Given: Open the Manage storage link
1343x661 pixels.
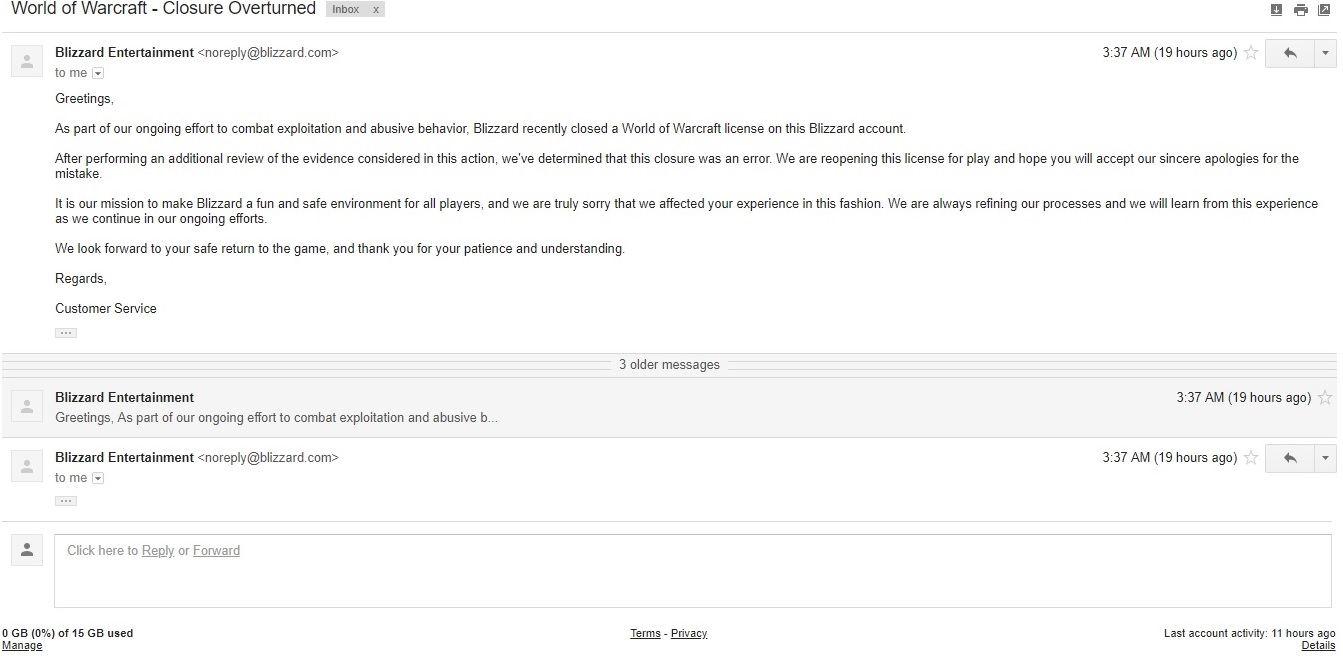Looking at the screenshot, I should [22, 646].
